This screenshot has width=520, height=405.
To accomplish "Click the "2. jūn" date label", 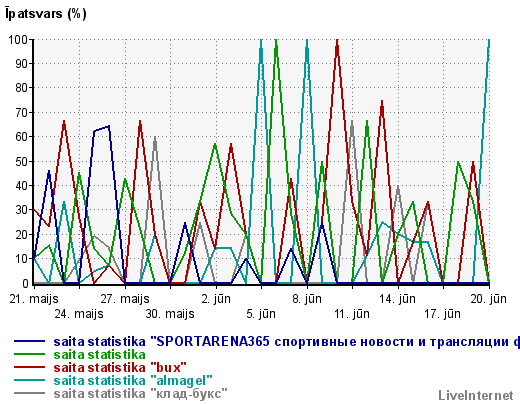I will 216,299.
